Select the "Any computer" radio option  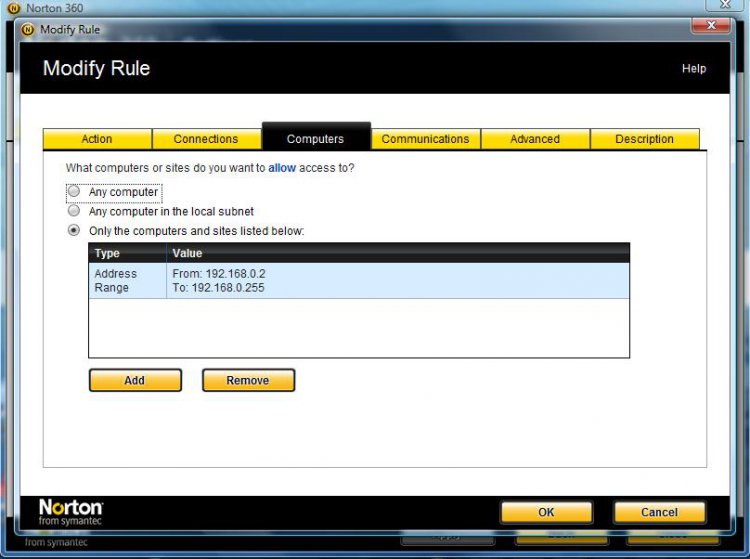pos(74,192)
